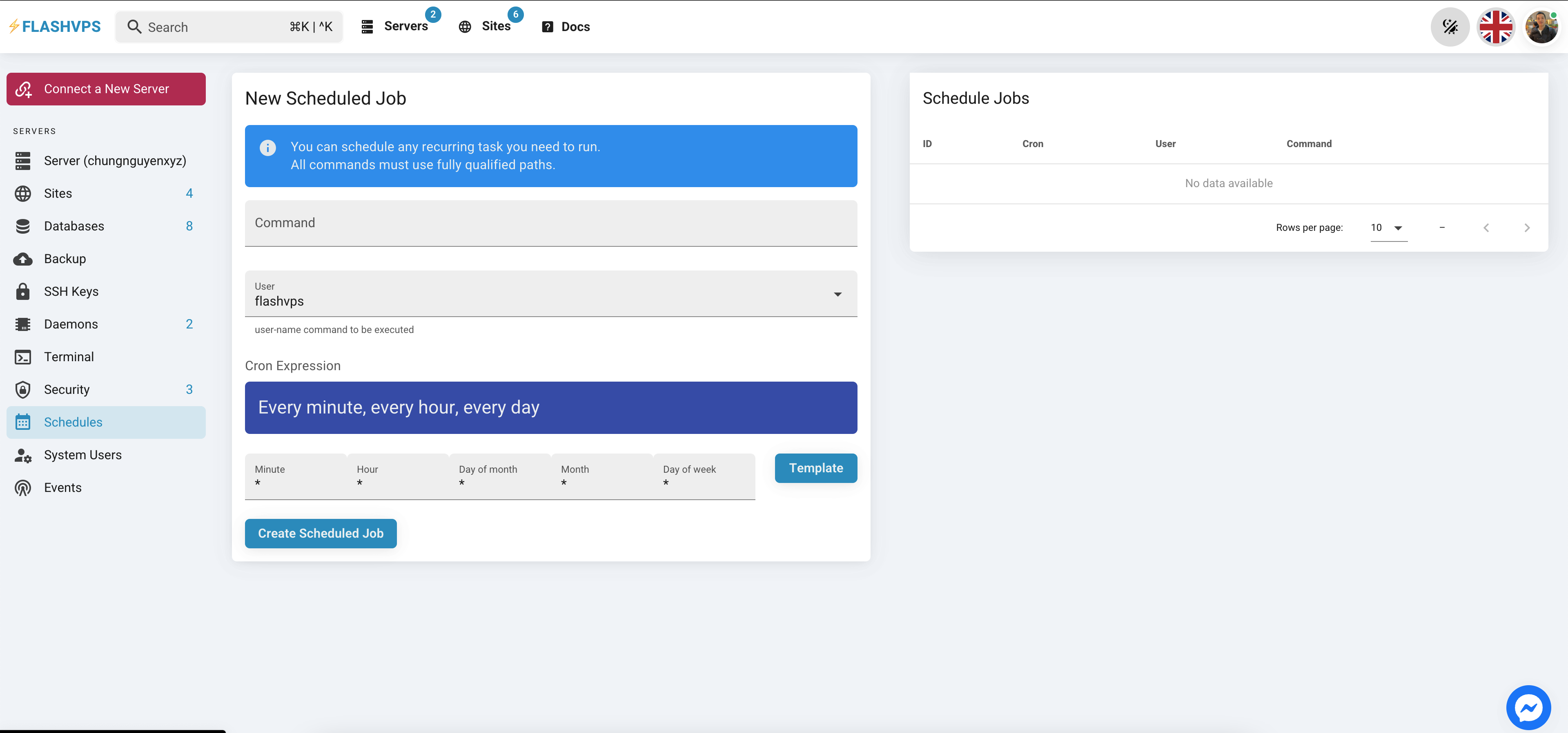The width and height of the screenshot is (1568, 733).
Task: Change language via the UK flag dropdown
Action: (x=1496, y=26)
